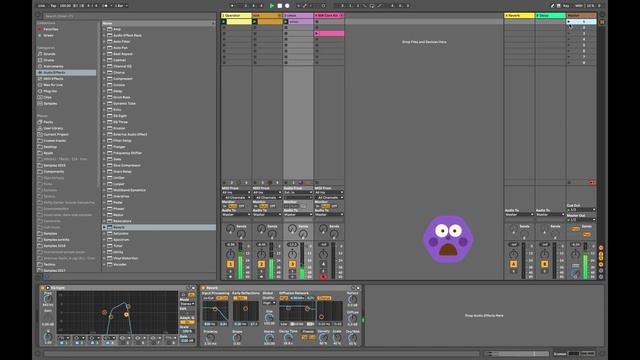The width and height of the screenshot is (640, 360).
Task: Open track 3 Audio From Ext. In dropdown
Action: (x=298, y=192)
